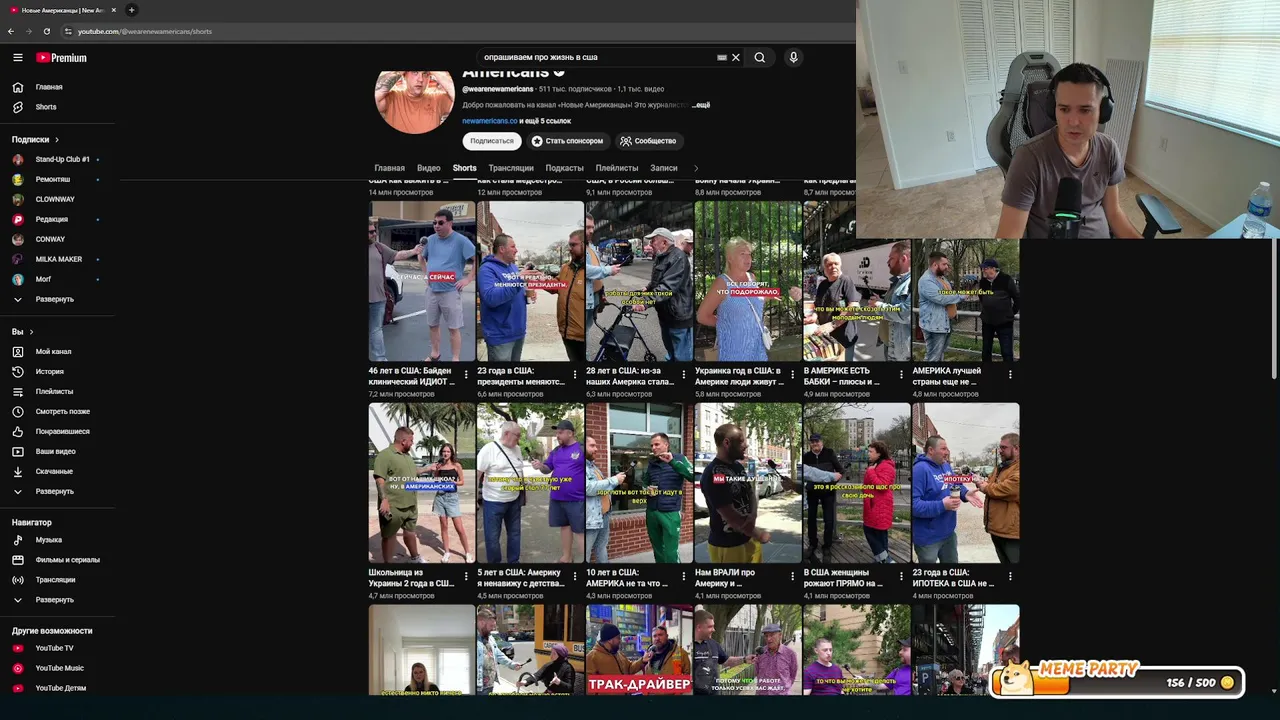Switch to the Главная channel tab
Screen dimensions: 1280x720
point(389,168)
